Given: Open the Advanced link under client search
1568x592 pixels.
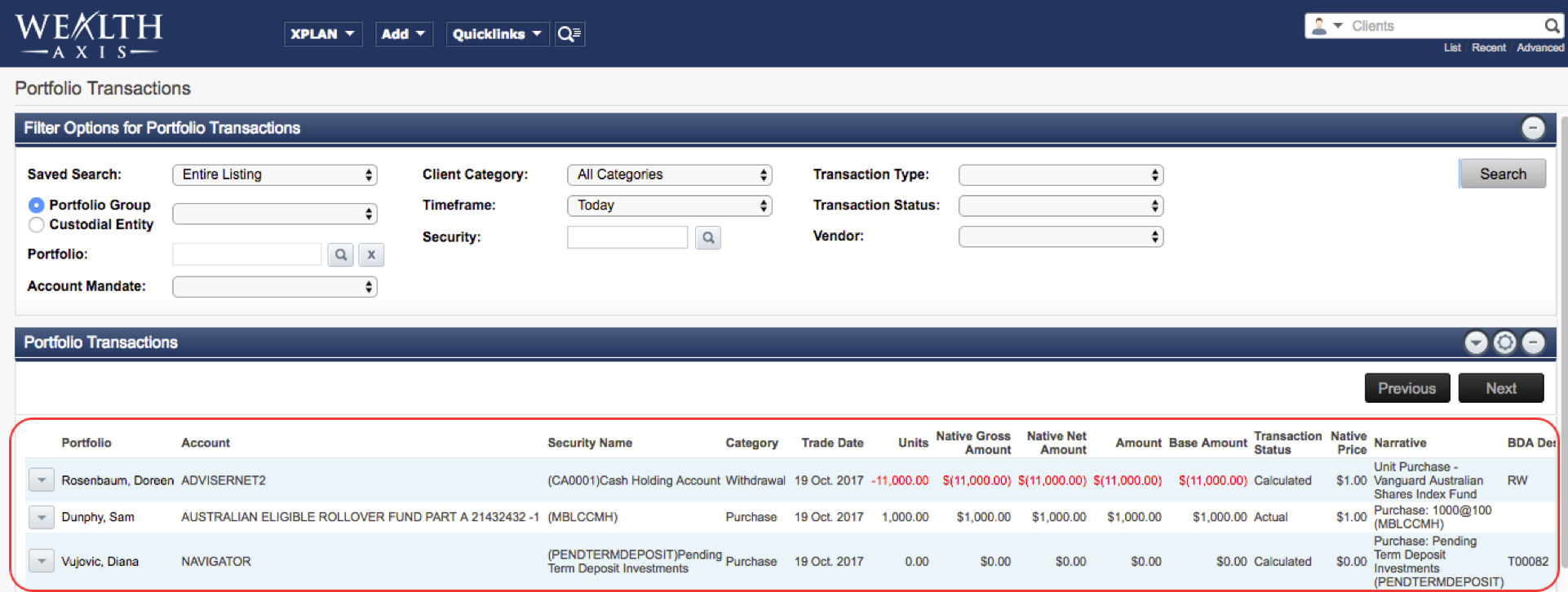Looking at the screenshot, I should 1540,48.
